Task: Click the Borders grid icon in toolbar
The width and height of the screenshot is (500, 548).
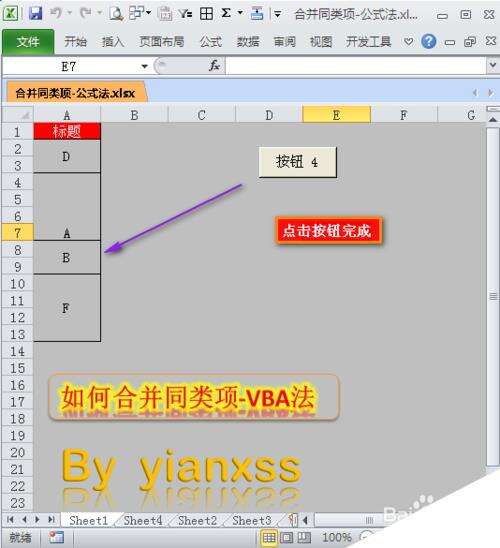Action: tap(206, 14)
